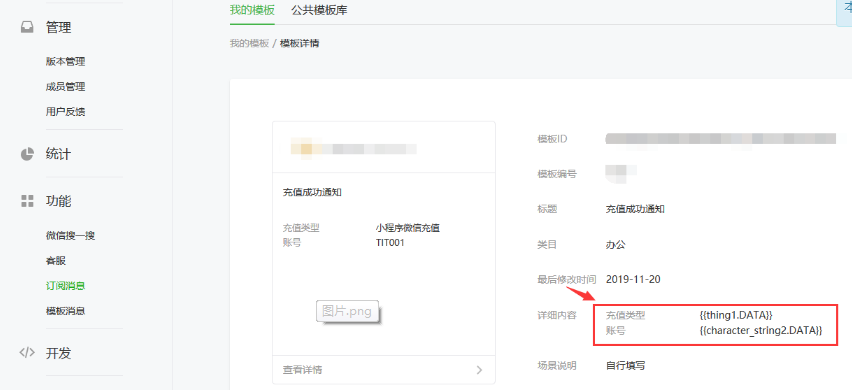Click preview card title 充值成功通知
The height and width of the screenshot is (390, 852).
click(x=312, y=192)
